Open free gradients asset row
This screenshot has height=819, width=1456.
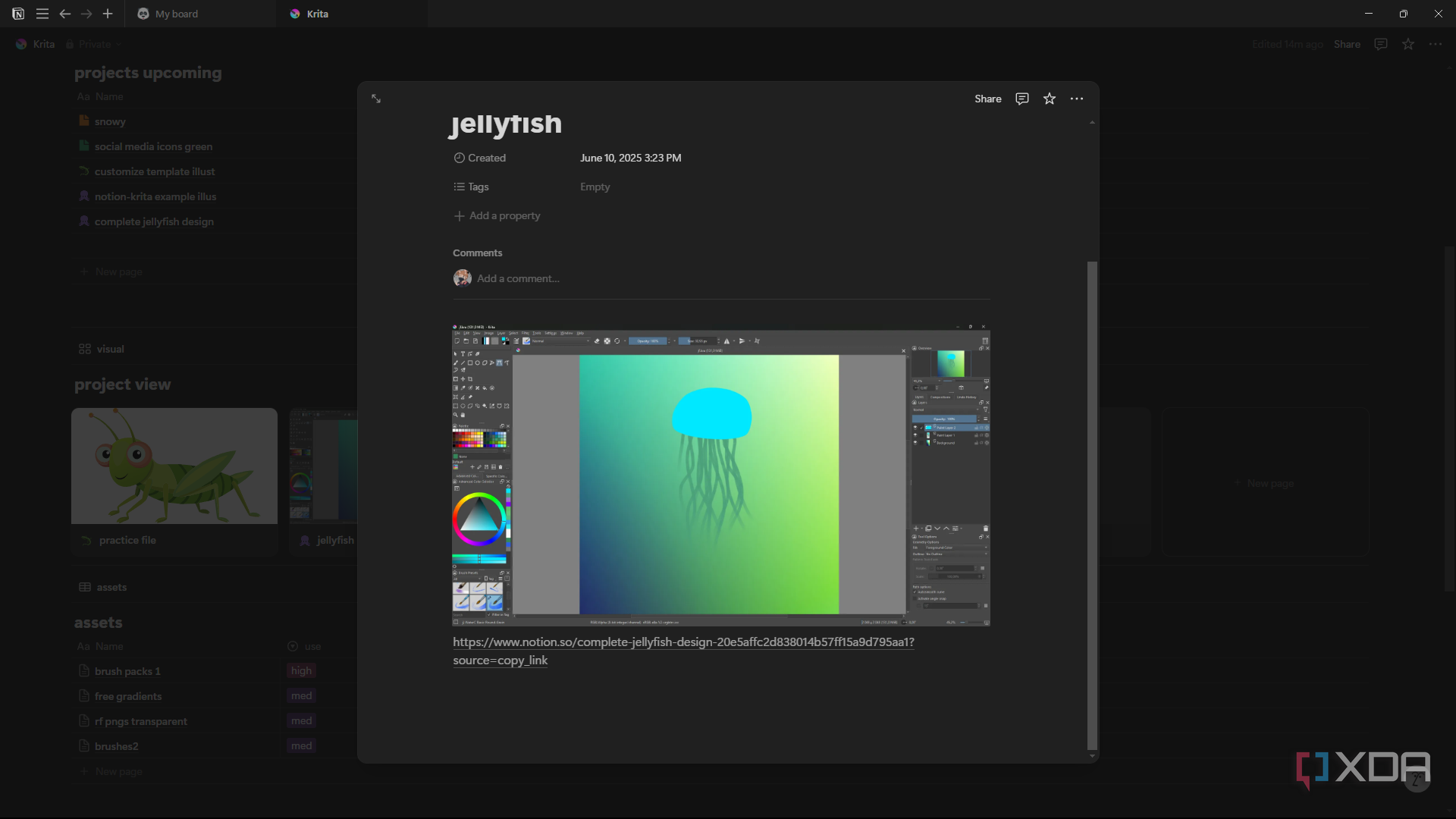[127, 696]
